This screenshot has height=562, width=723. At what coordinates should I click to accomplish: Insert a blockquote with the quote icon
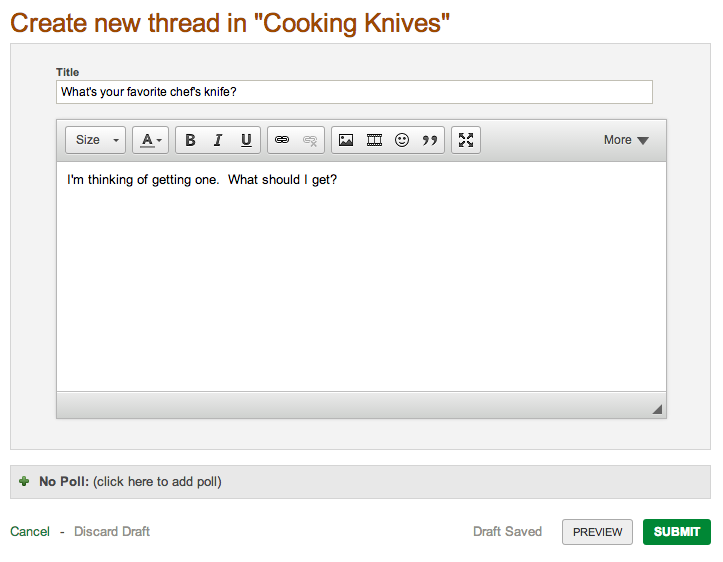pyautogui.click(x=430, y=140)
